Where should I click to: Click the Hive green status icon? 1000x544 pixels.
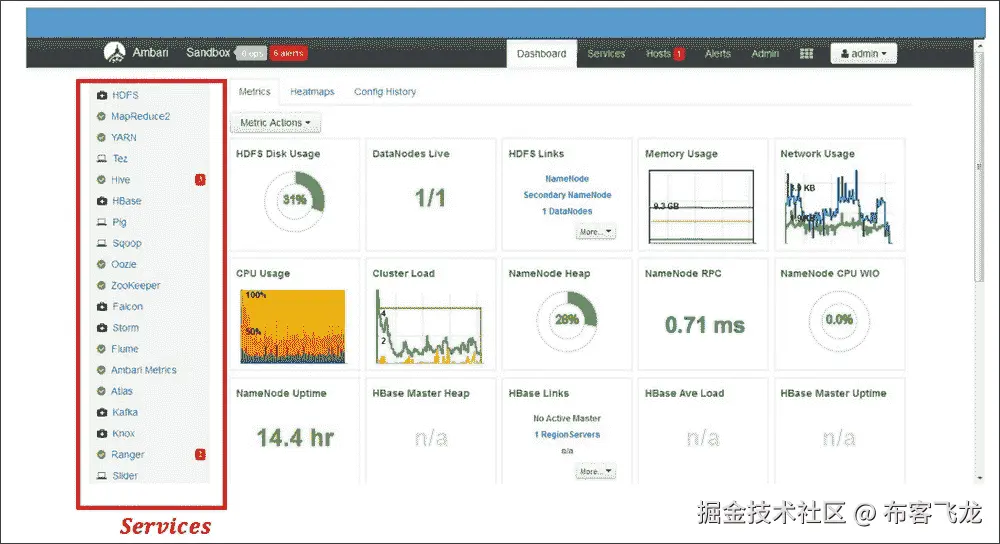click(x=101, y=180)
